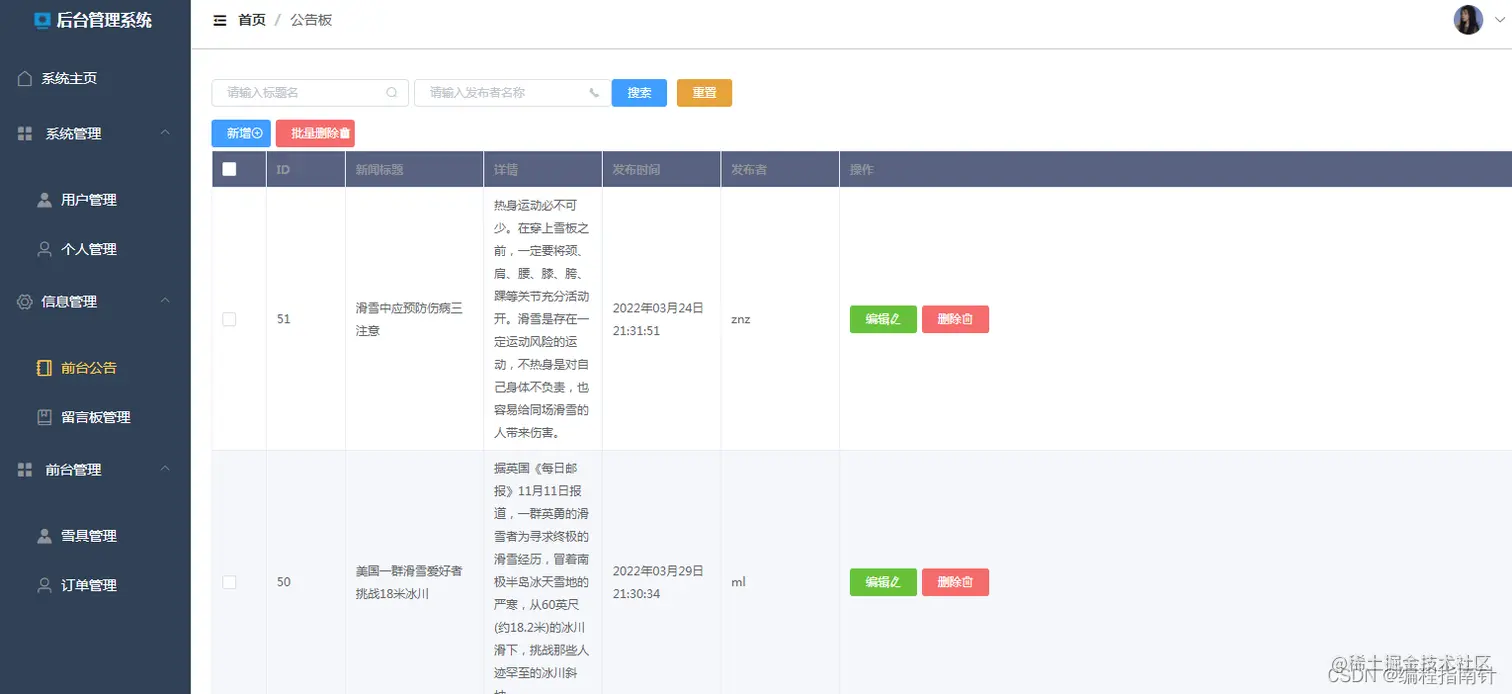Open the dropdown arrow next to avatar
Screen dimensions: 1512x694
(x=1499, y=20)
